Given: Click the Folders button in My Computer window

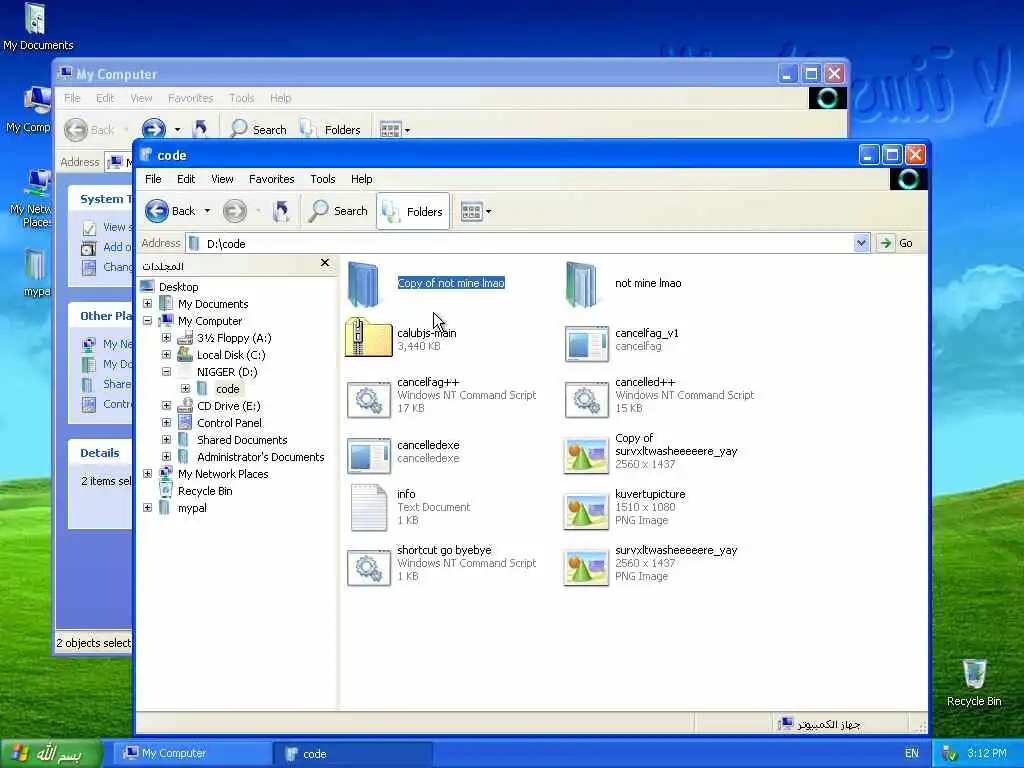Looking at the screenshot, I should click(330, 129).
